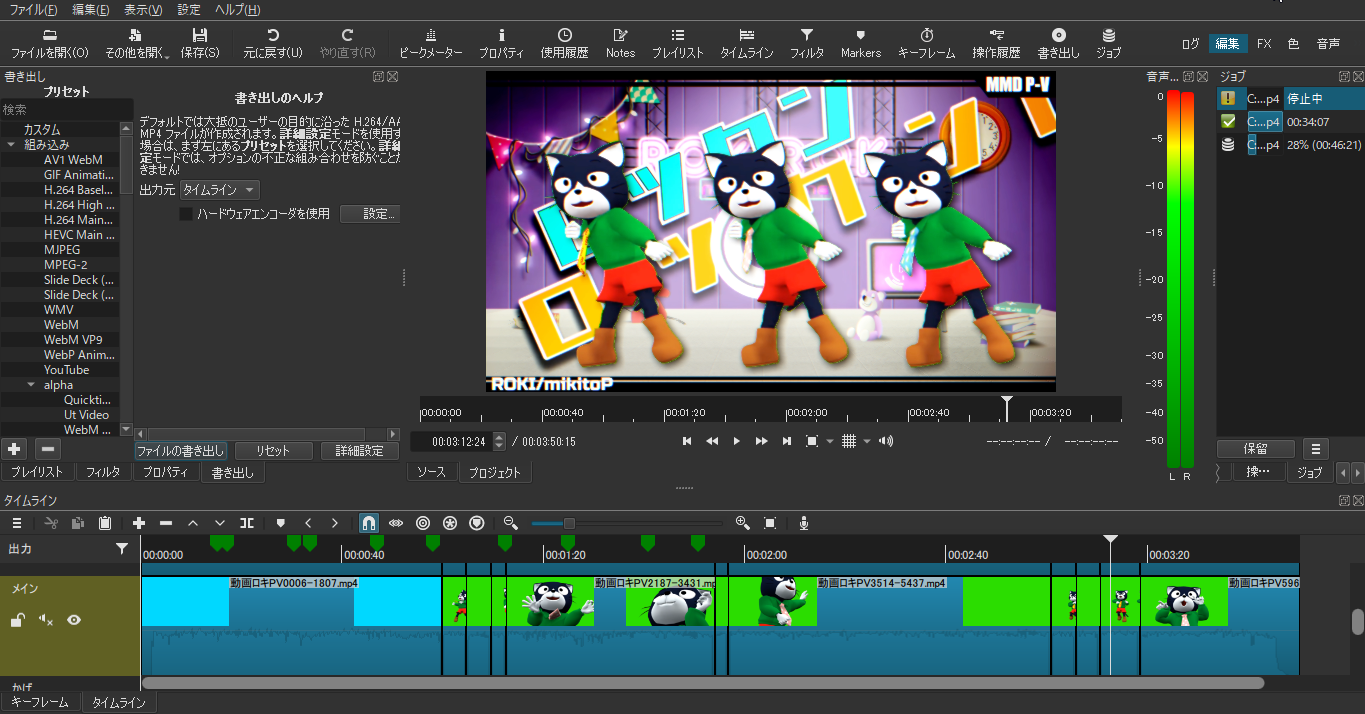1365x714 pixels.
Task: Hide the メイン track using the eye icon
Action: [74, 620]
